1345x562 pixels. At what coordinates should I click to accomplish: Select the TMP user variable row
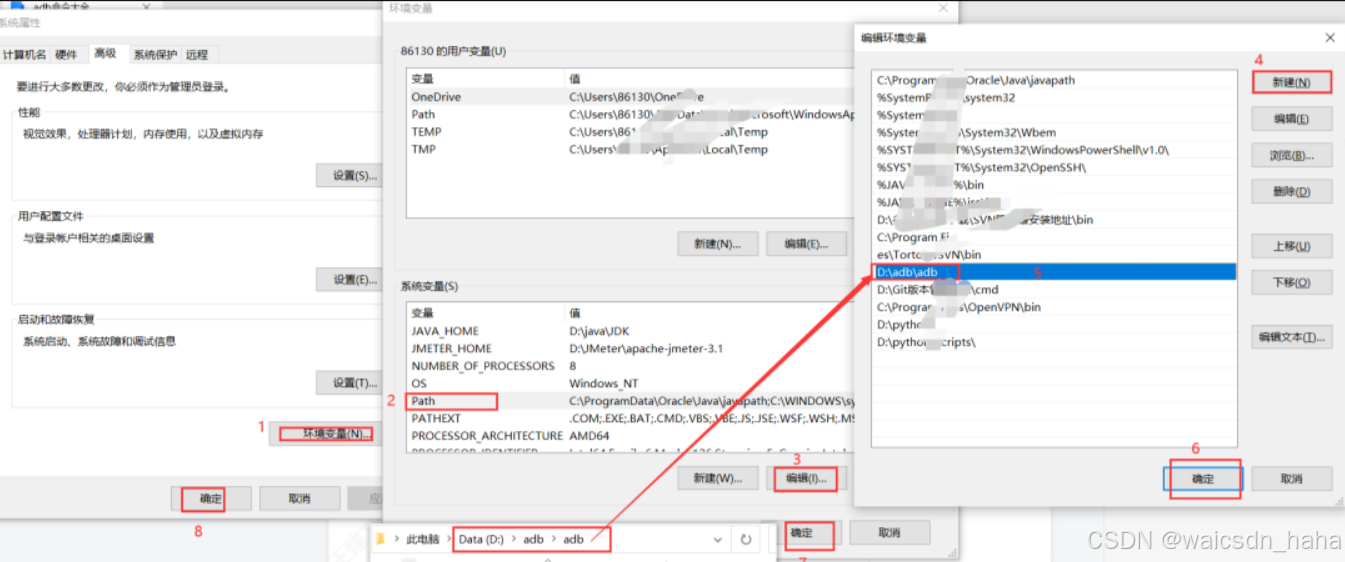click(632, 149)
